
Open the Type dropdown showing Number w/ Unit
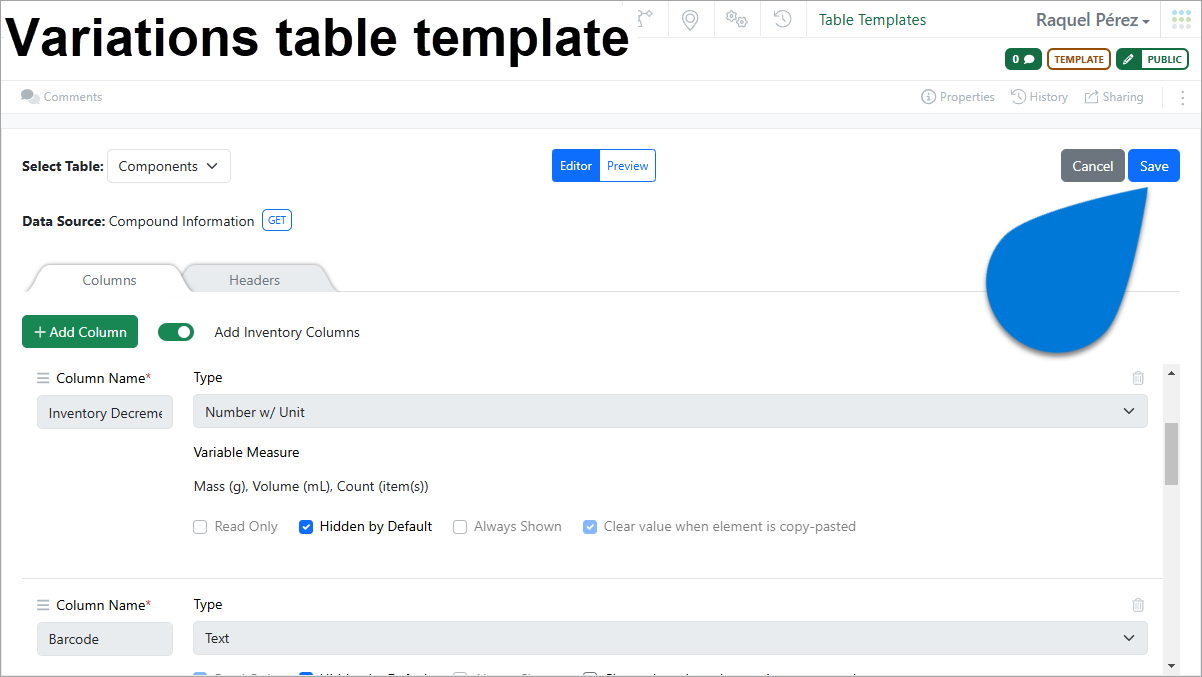[670, 410]
